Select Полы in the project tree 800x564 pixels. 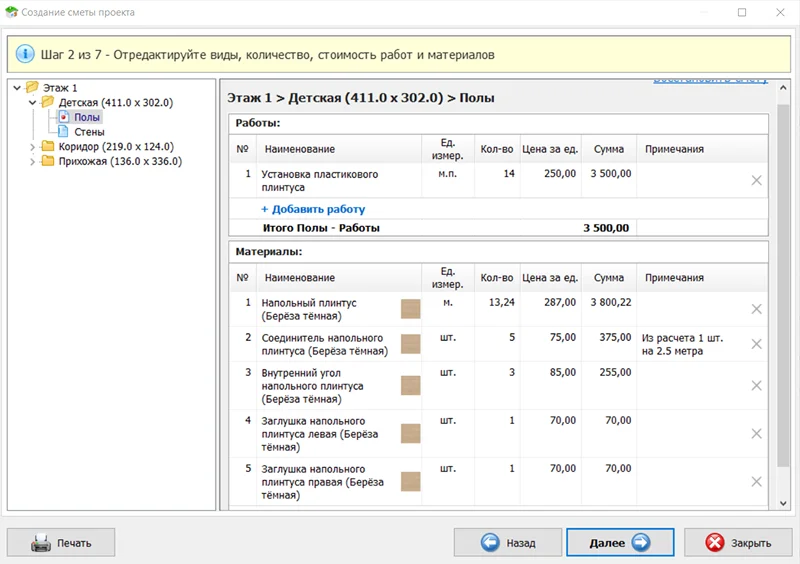pyautogui.click(x=87, y=117)
